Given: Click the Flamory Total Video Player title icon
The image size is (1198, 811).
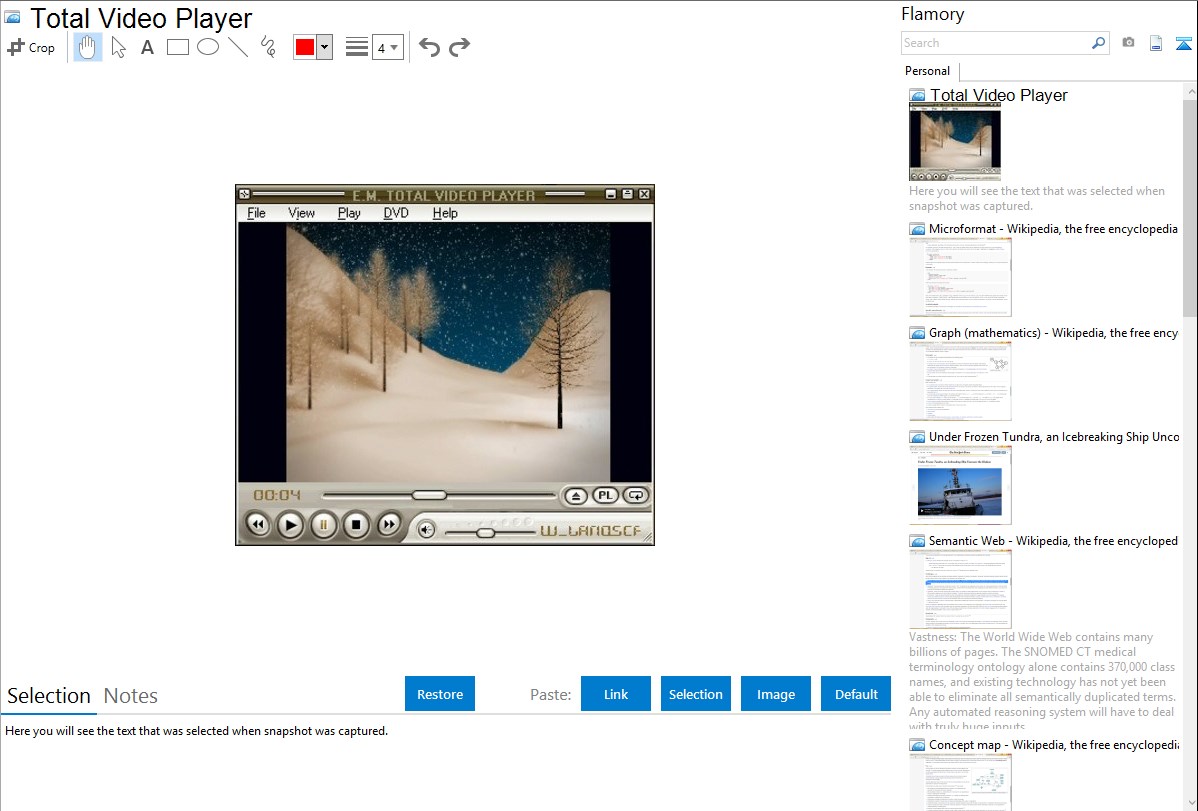Looking at the screenshot, I should tap(13, 17).
